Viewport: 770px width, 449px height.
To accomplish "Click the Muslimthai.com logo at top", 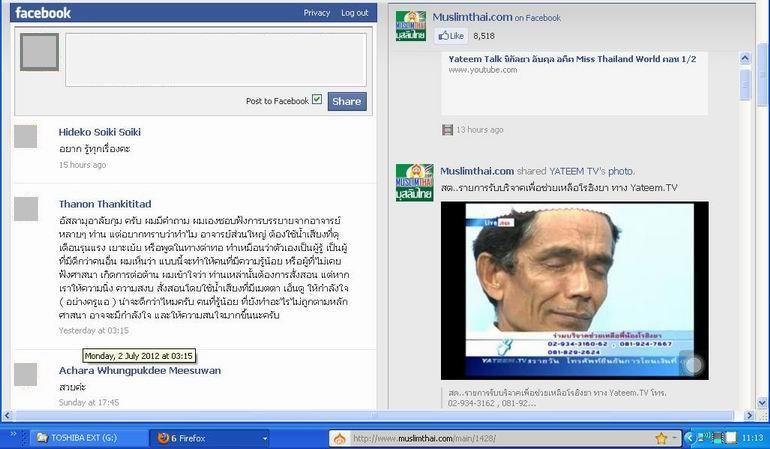I will pos(411,26).
